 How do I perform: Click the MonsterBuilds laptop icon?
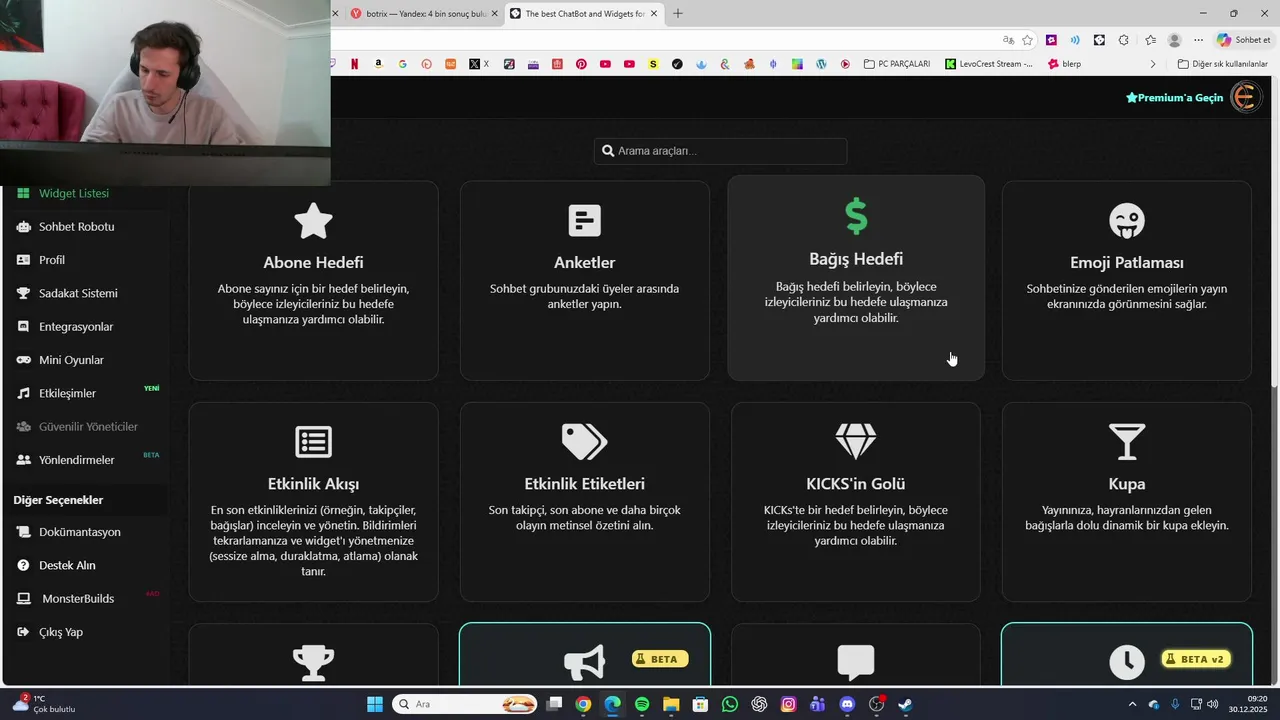(x=23, y=598)
